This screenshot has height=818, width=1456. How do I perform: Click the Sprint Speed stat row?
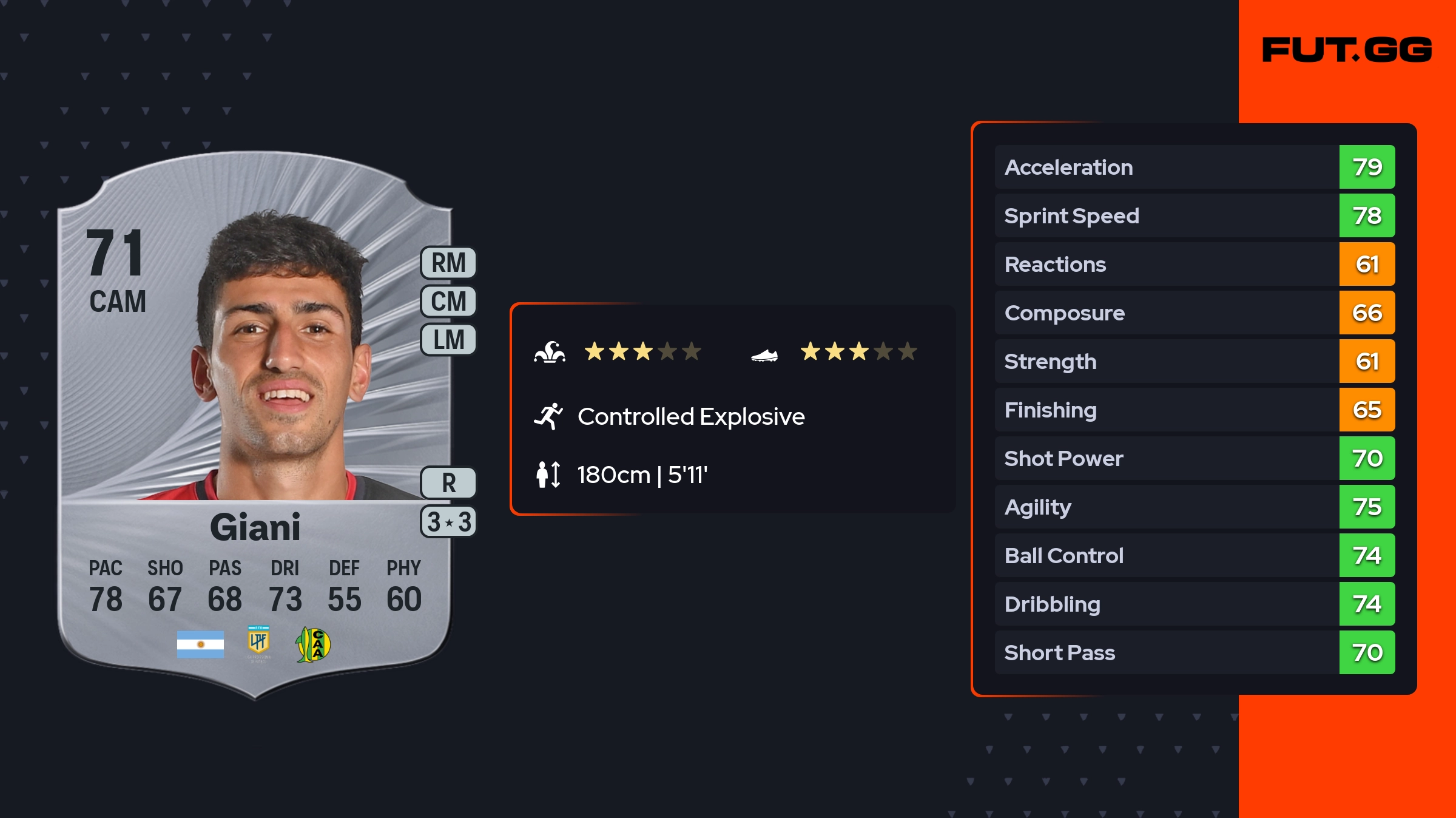coord(1166,215)
